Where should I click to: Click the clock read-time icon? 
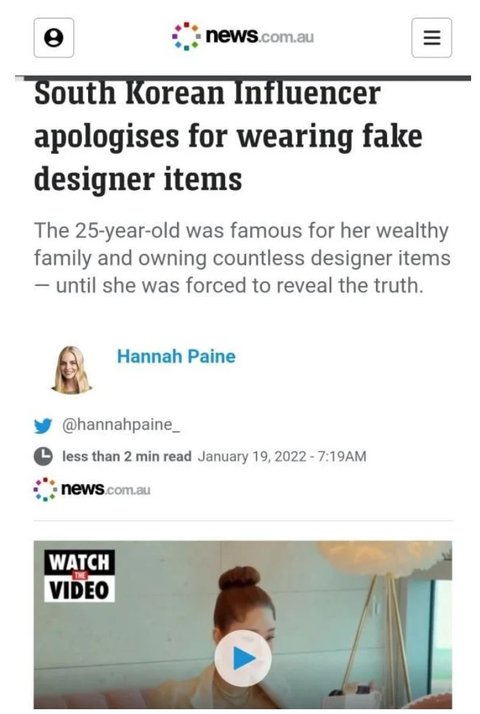tap(43, 456)
